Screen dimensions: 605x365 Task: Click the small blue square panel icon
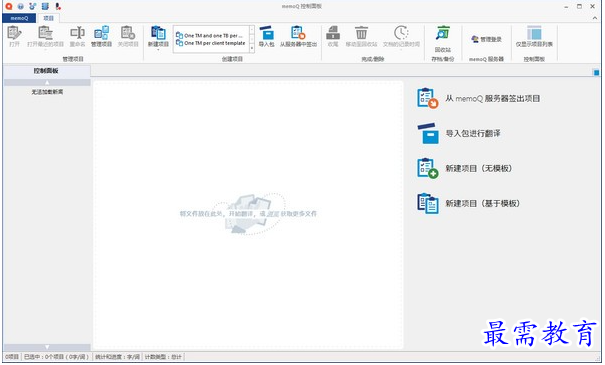[596, 72]
